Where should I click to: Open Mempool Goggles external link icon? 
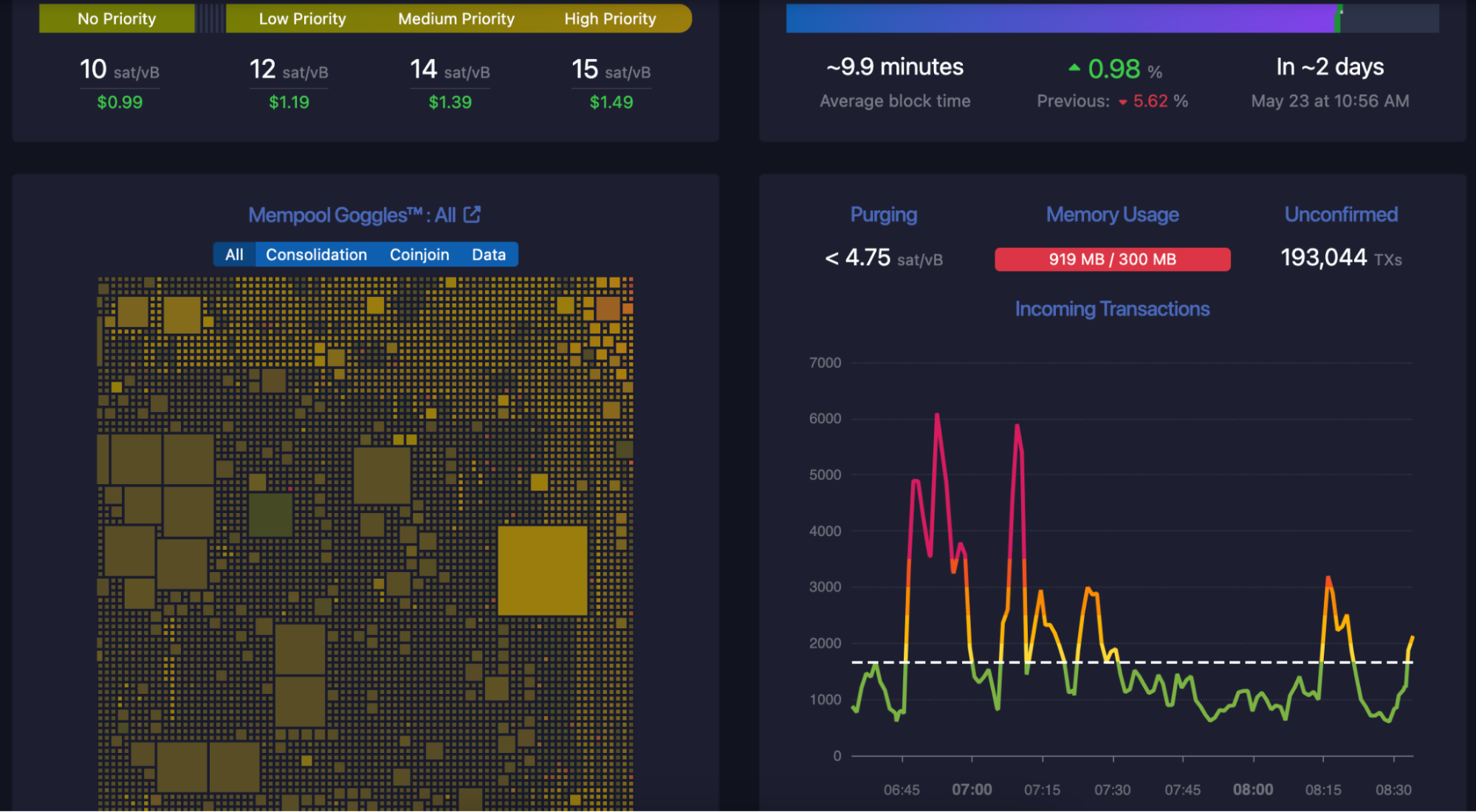(x=473, y=214)
